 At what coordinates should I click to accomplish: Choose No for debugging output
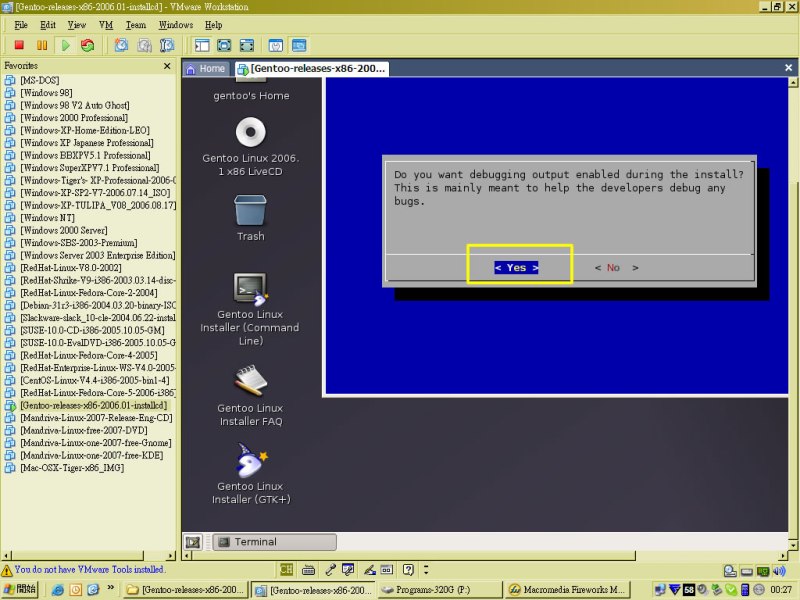click(616, 267)
